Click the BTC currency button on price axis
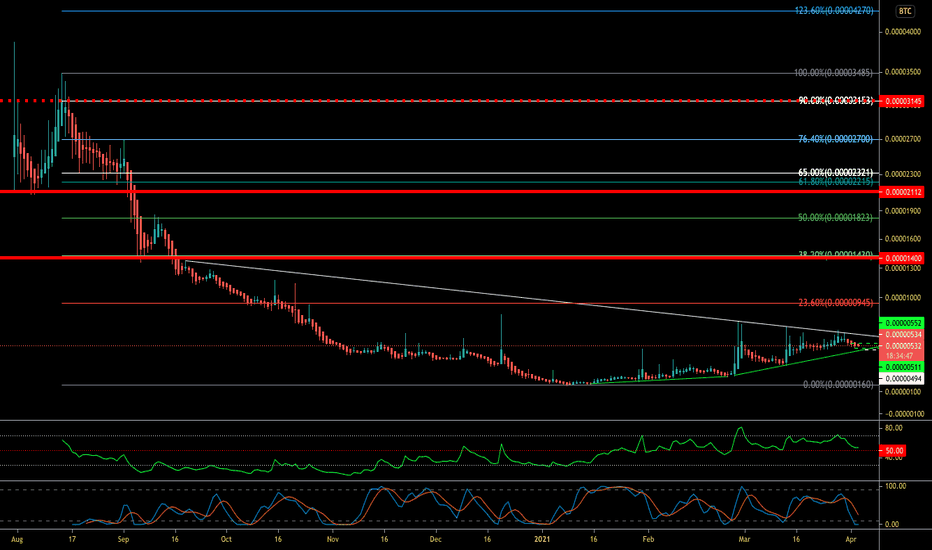 click(x=905, y=11)
